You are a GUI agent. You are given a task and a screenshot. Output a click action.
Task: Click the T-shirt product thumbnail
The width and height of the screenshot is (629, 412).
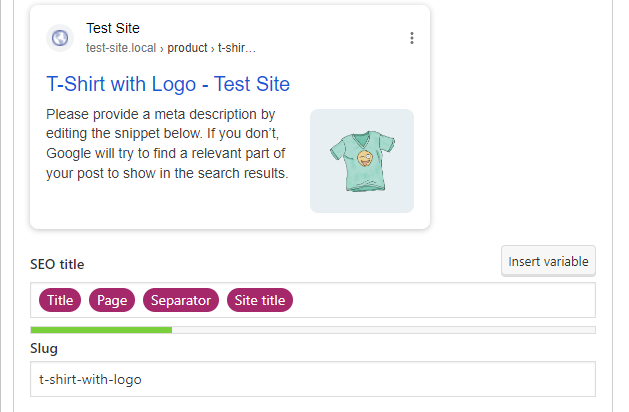(x=362, y=161)
